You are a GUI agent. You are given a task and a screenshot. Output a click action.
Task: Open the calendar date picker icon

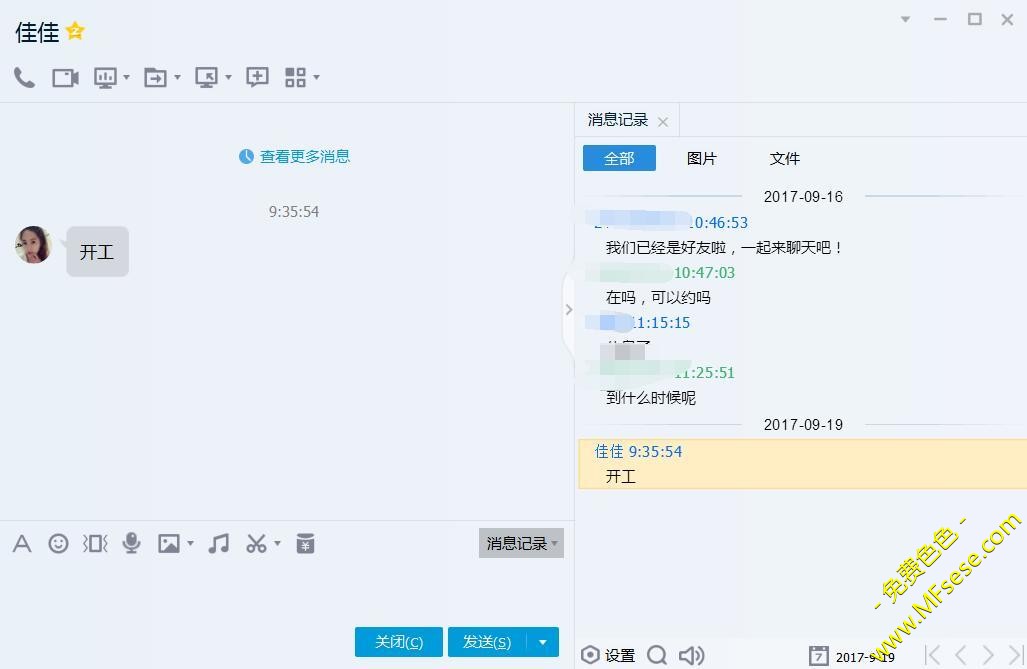point(818,656)
